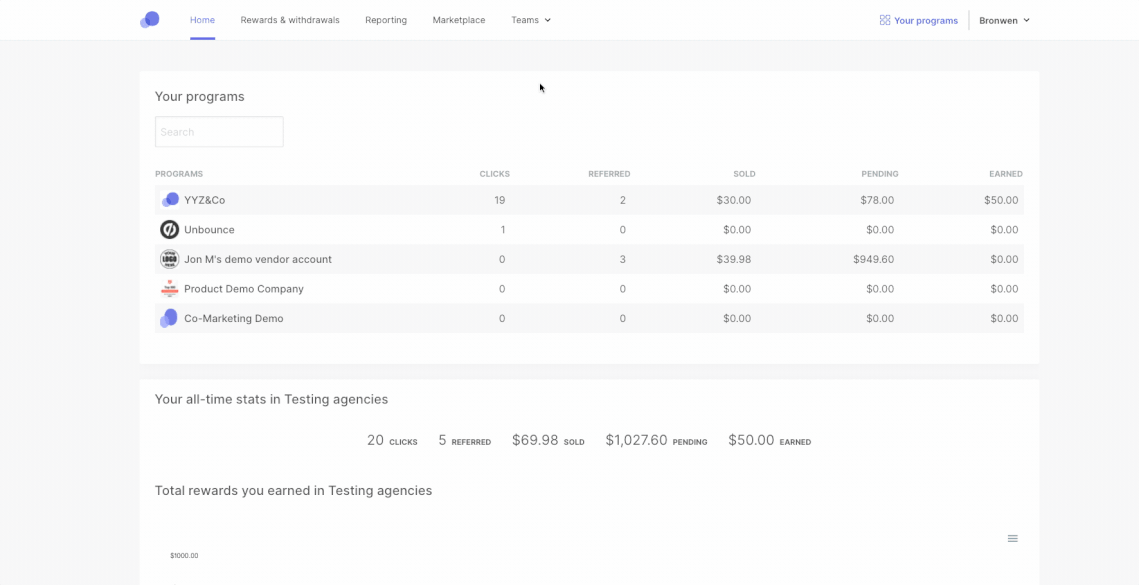The height and width of the screenshot is (585, 1139).
Task: Click the grid icon beside Your programs
Action: pos(884,19)
